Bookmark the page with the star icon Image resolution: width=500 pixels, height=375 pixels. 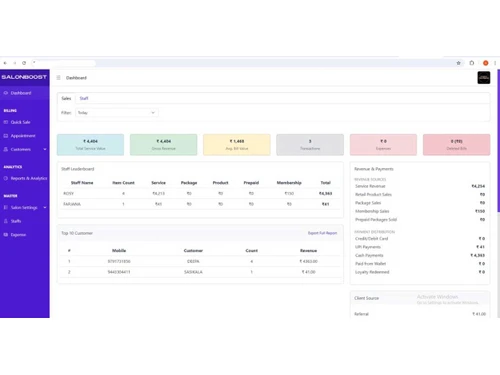point(458,63)
